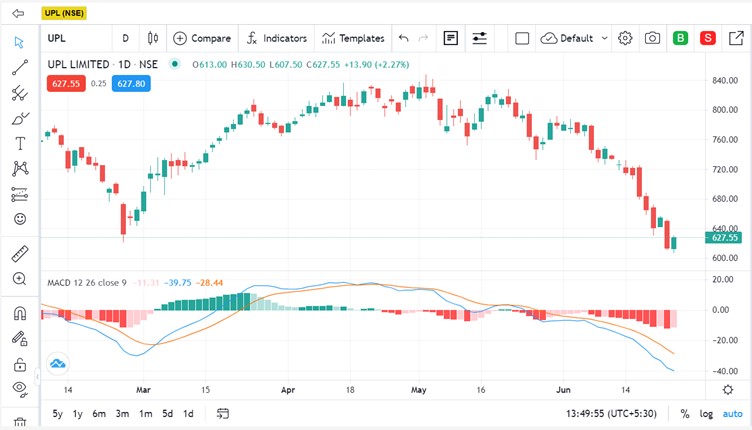Activate the zoom in tool
The width and height of the screenshot is (752, 430).
pyautogui.click(x=20, y=279)
